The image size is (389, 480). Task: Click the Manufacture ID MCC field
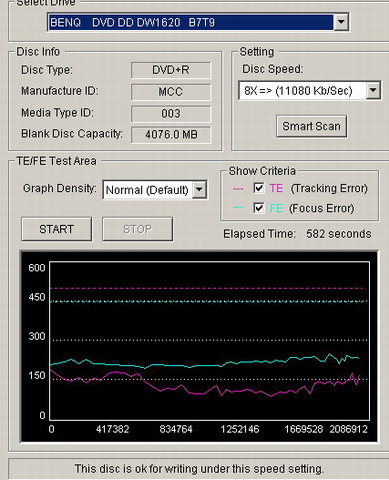pos(171,92)
